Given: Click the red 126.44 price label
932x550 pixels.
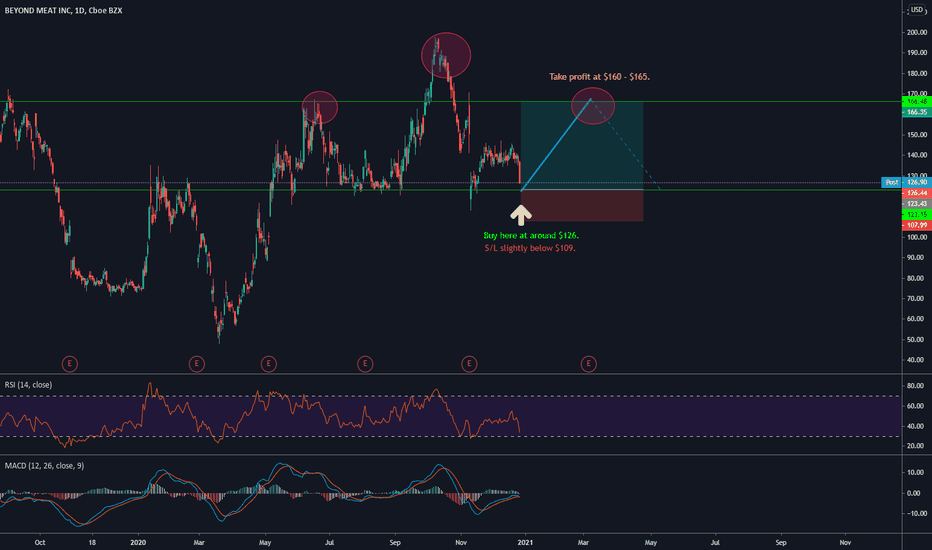Looking at the screenshot, I should pos(917,193).
